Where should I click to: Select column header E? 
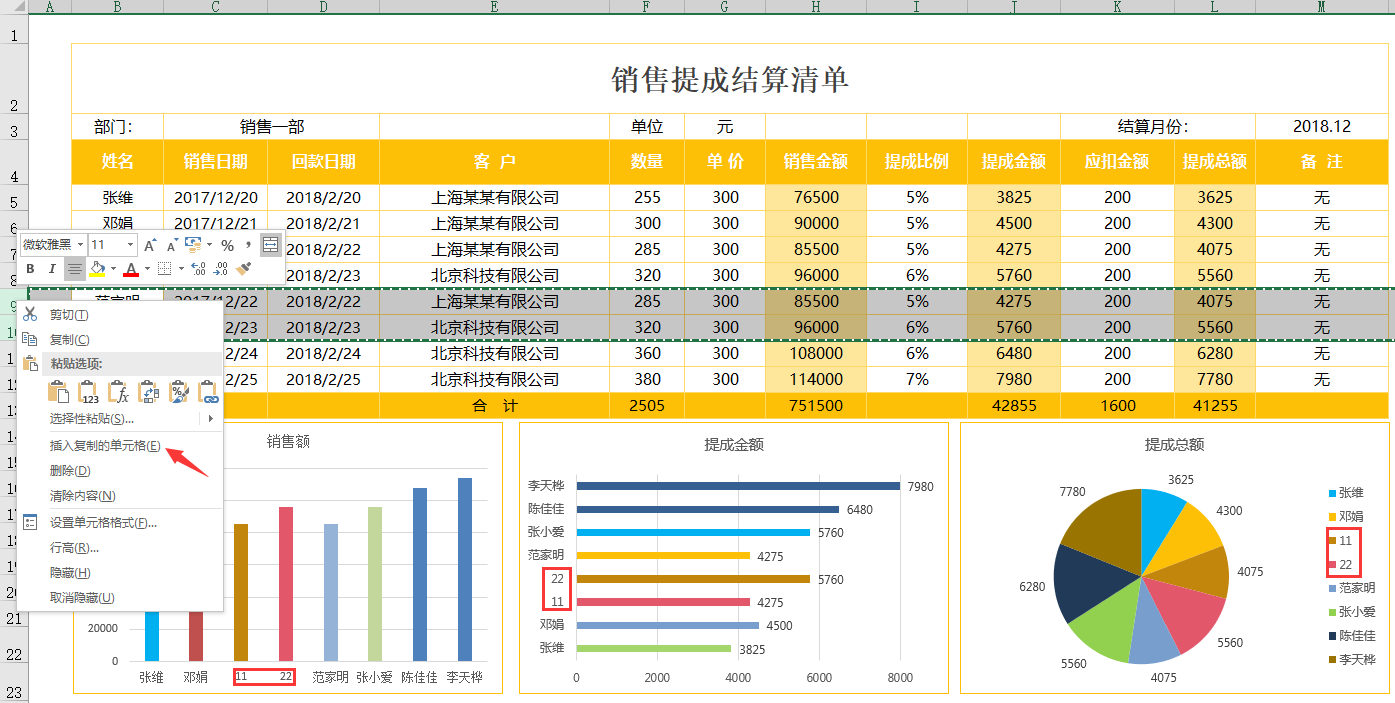pyautogui.click(x=494, y=7)
